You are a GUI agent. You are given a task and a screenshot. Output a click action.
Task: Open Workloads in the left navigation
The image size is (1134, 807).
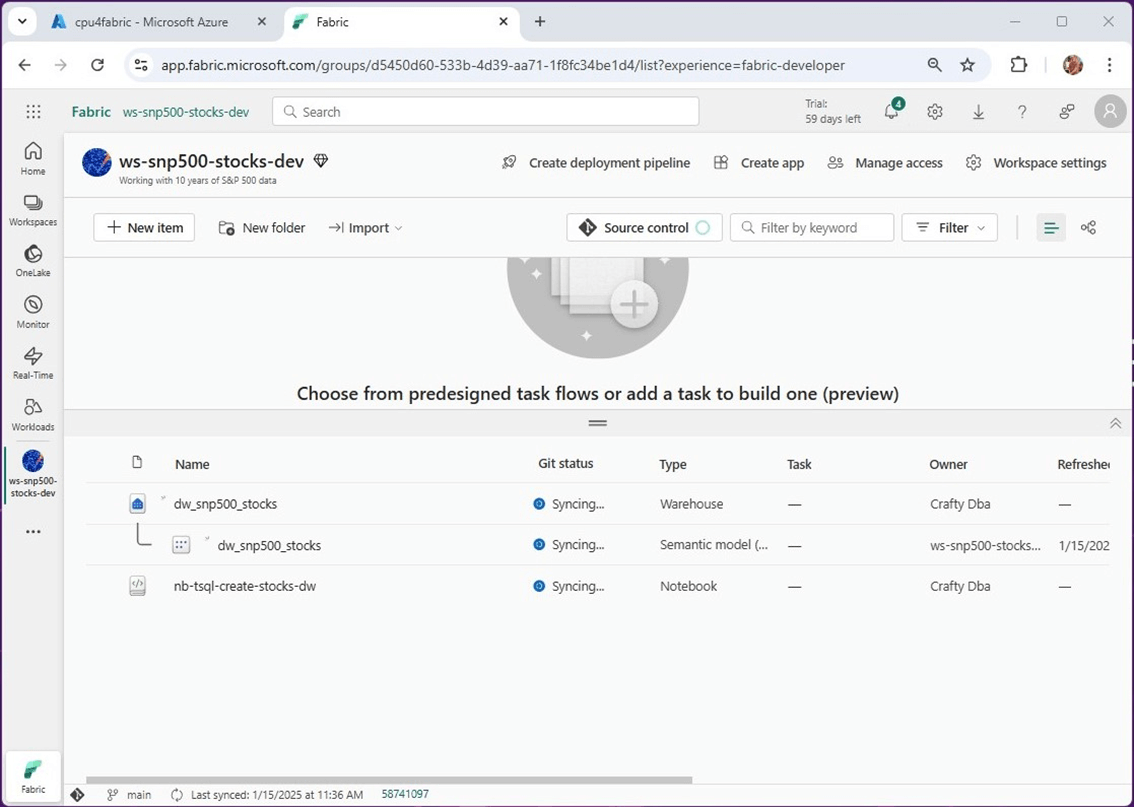pos(33,413)
